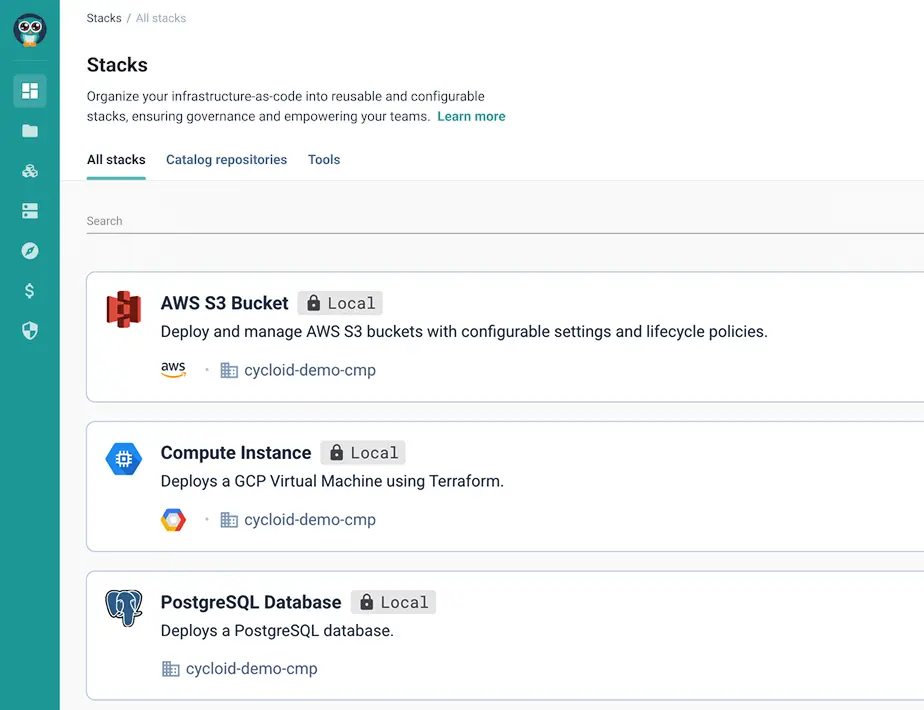This screenshot has height=710, width=924.
Task: Click Stacks in the breadcrumb
Action: pyautogui.click(x=104, y=18)
